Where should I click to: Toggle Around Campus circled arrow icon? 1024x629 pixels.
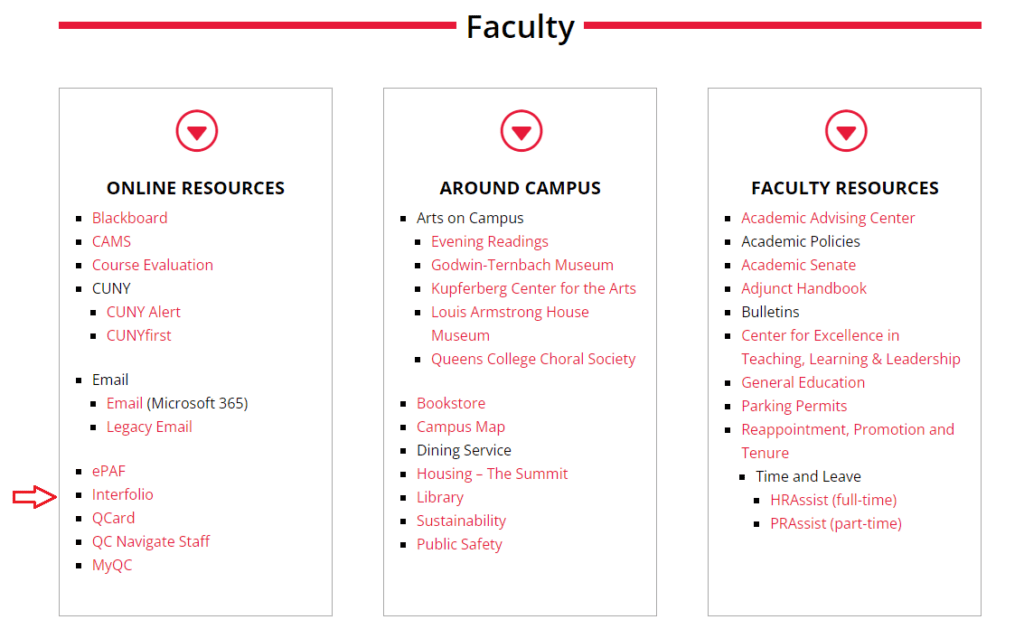[521, 131]
